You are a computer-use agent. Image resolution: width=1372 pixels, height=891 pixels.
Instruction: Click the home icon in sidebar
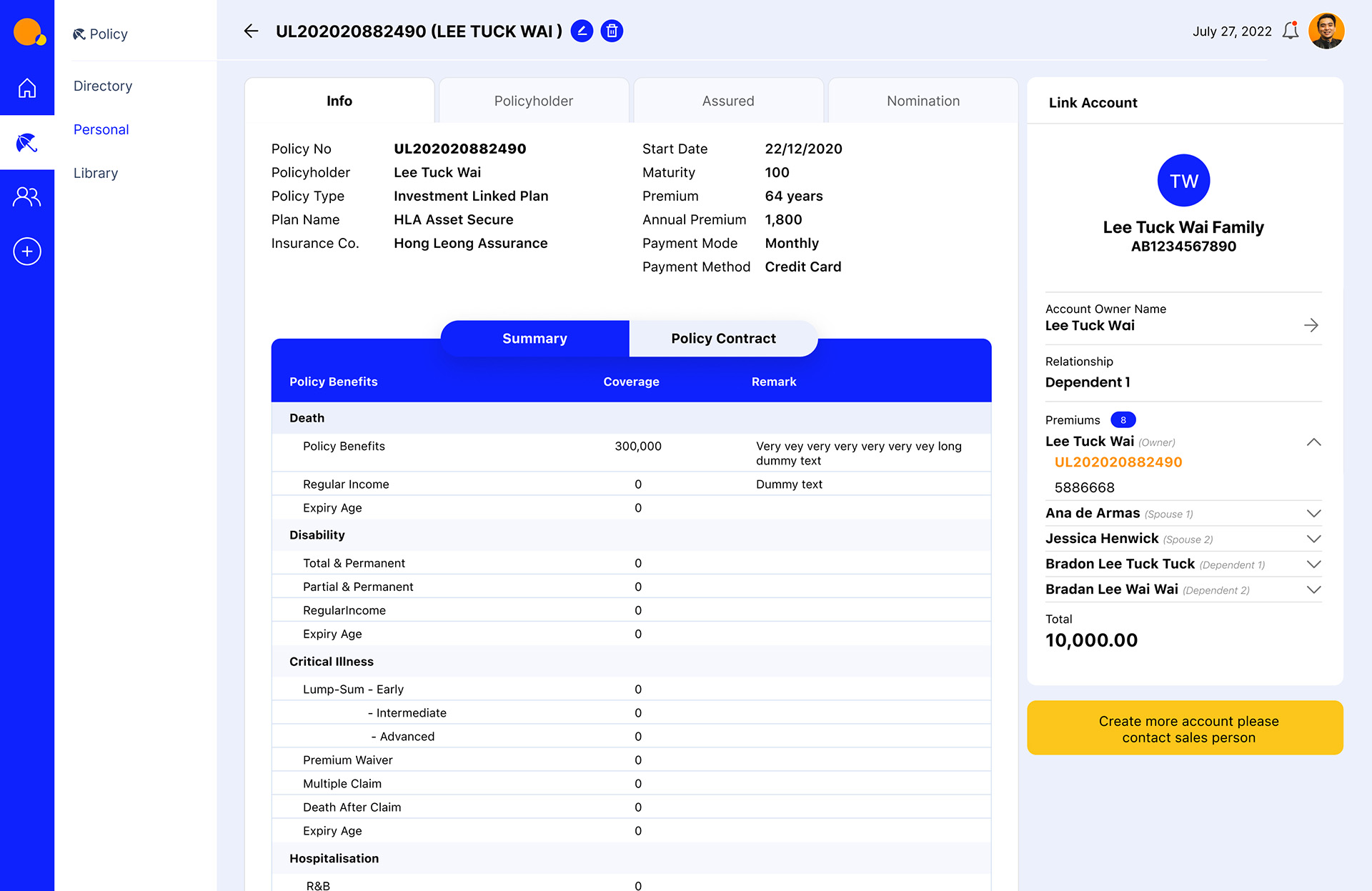point(27,88)
